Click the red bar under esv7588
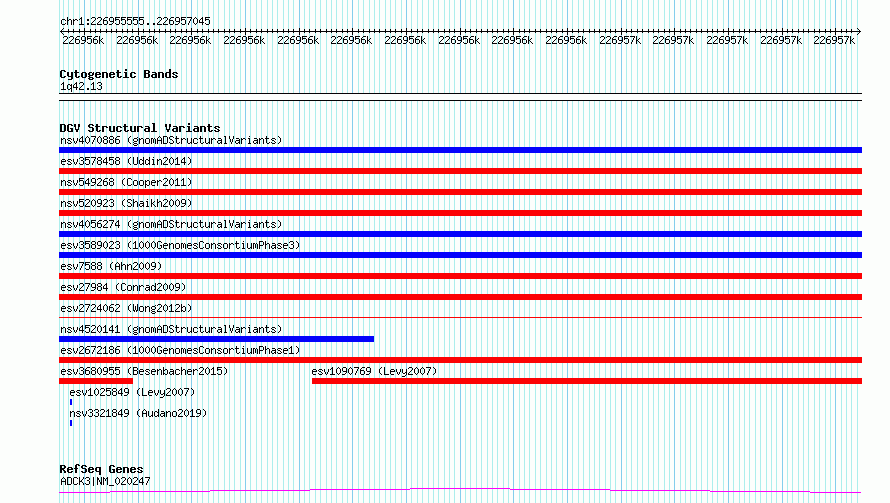Viewport: 890px width, 503px height. click(x=460, y=276)
